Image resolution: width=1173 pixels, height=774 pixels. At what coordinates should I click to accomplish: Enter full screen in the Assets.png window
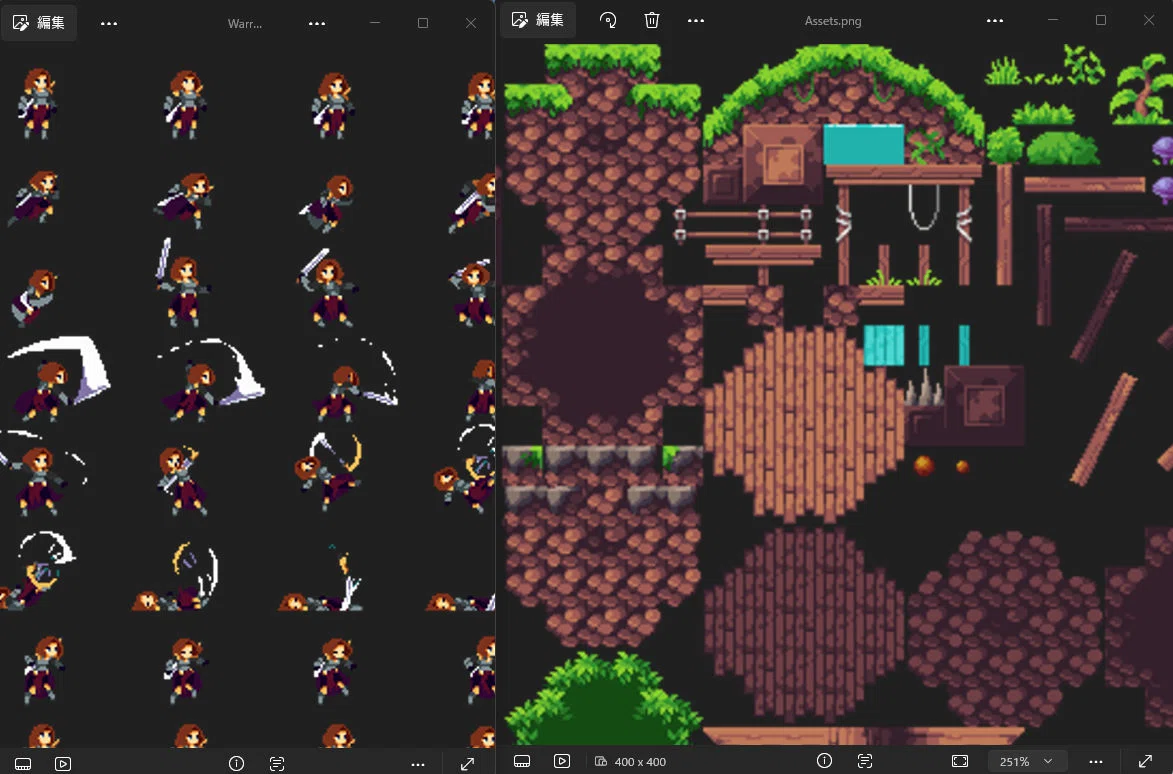(x=1145, y=761)
